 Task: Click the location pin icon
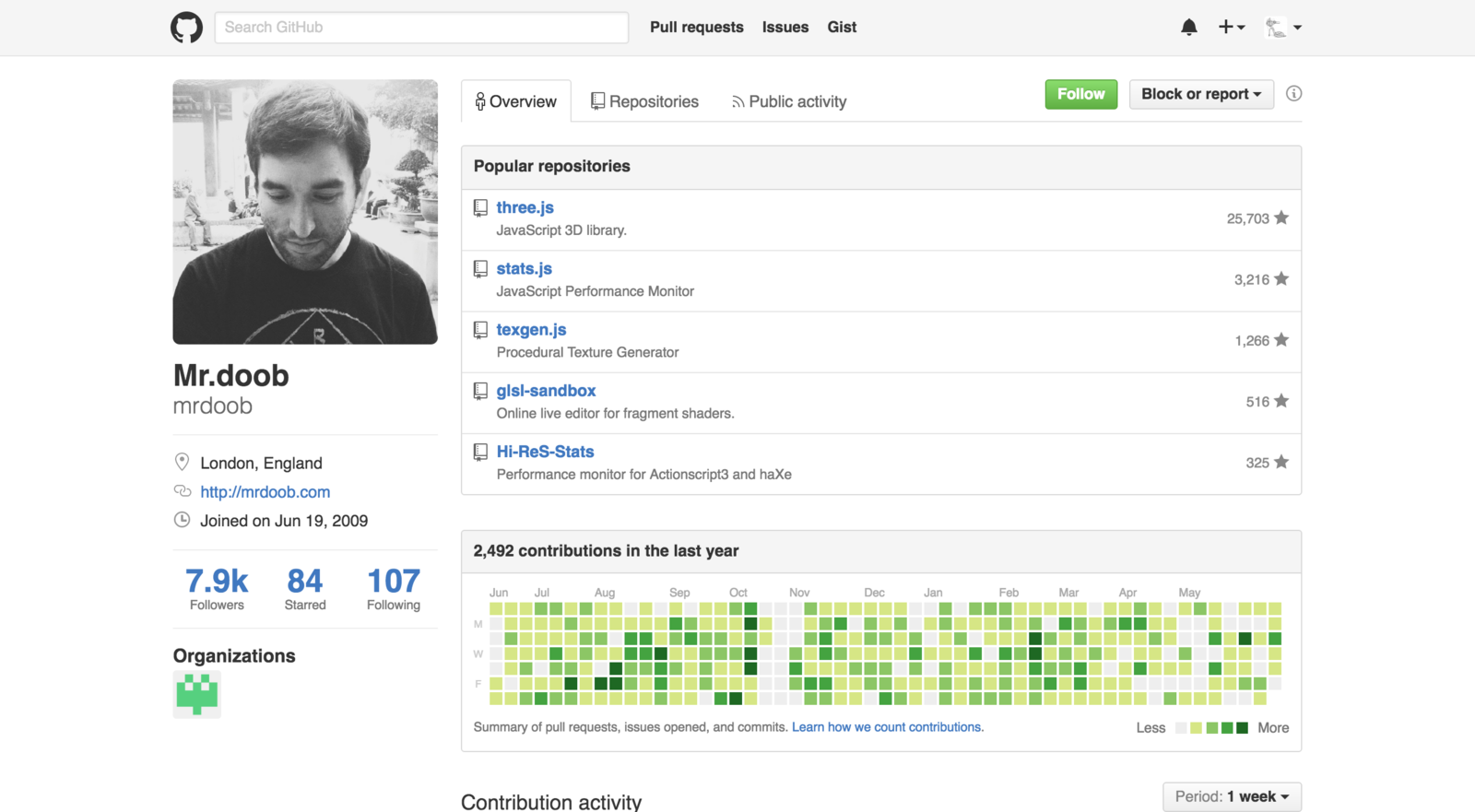click(183, 462)
